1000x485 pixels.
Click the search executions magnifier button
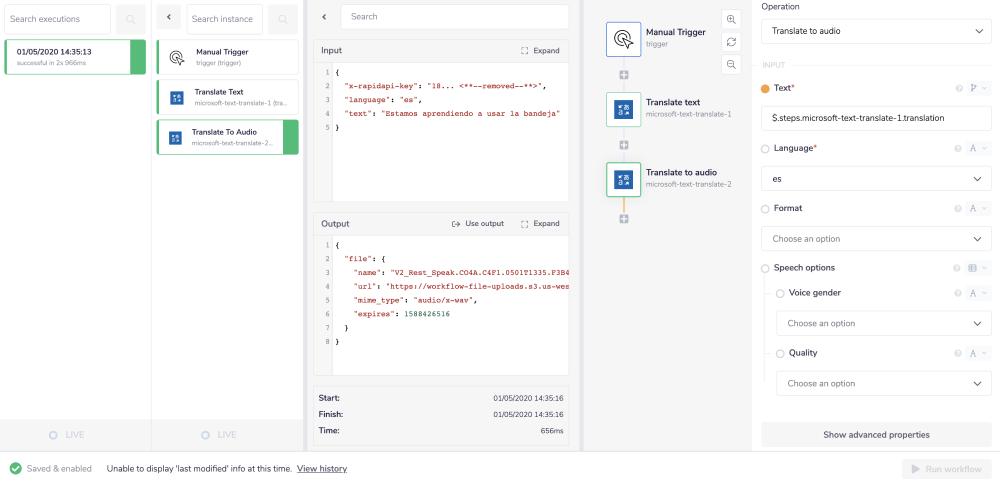pyautogui.click(x=130, y=19)
